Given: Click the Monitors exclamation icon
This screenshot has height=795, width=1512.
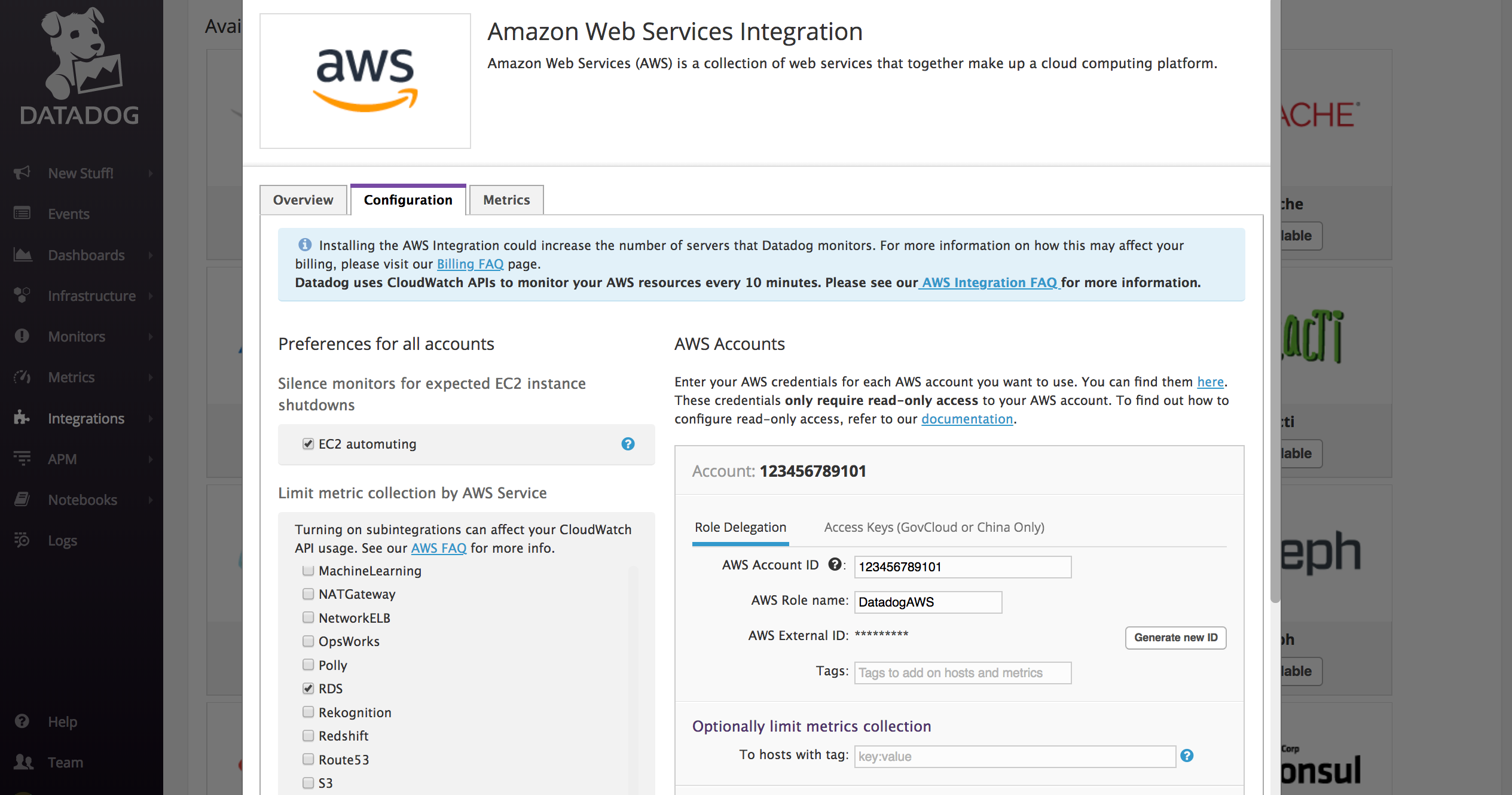Looking at the screenshot, I should click(22, 336).
